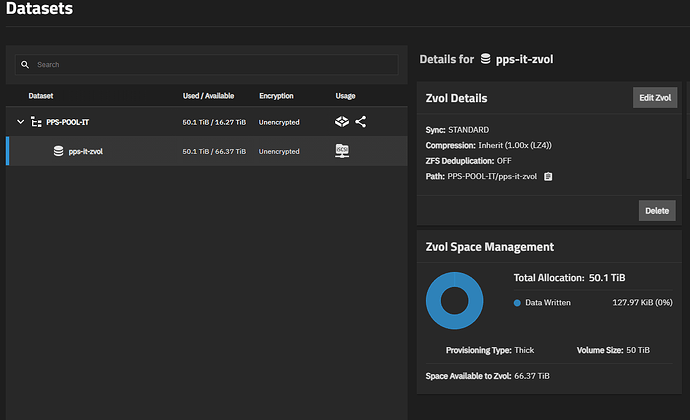Collapse the PPS-POOL-IT dataset tree
The width and height of the screenshot is (690, 420).
(x=20, y=122)
